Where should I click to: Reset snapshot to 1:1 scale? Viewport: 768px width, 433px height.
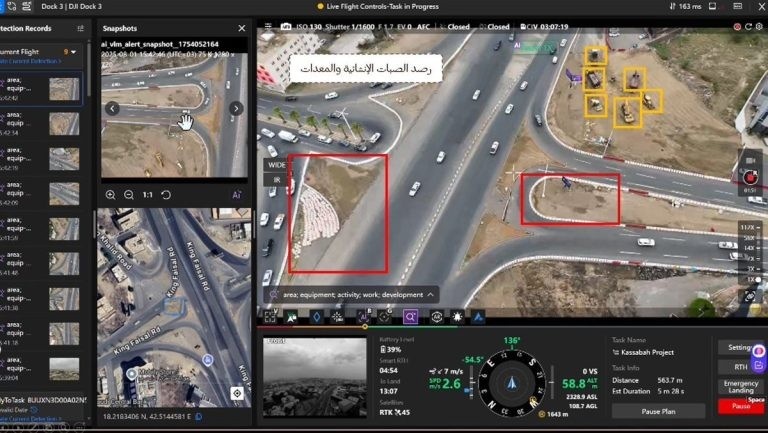[148, 195]
